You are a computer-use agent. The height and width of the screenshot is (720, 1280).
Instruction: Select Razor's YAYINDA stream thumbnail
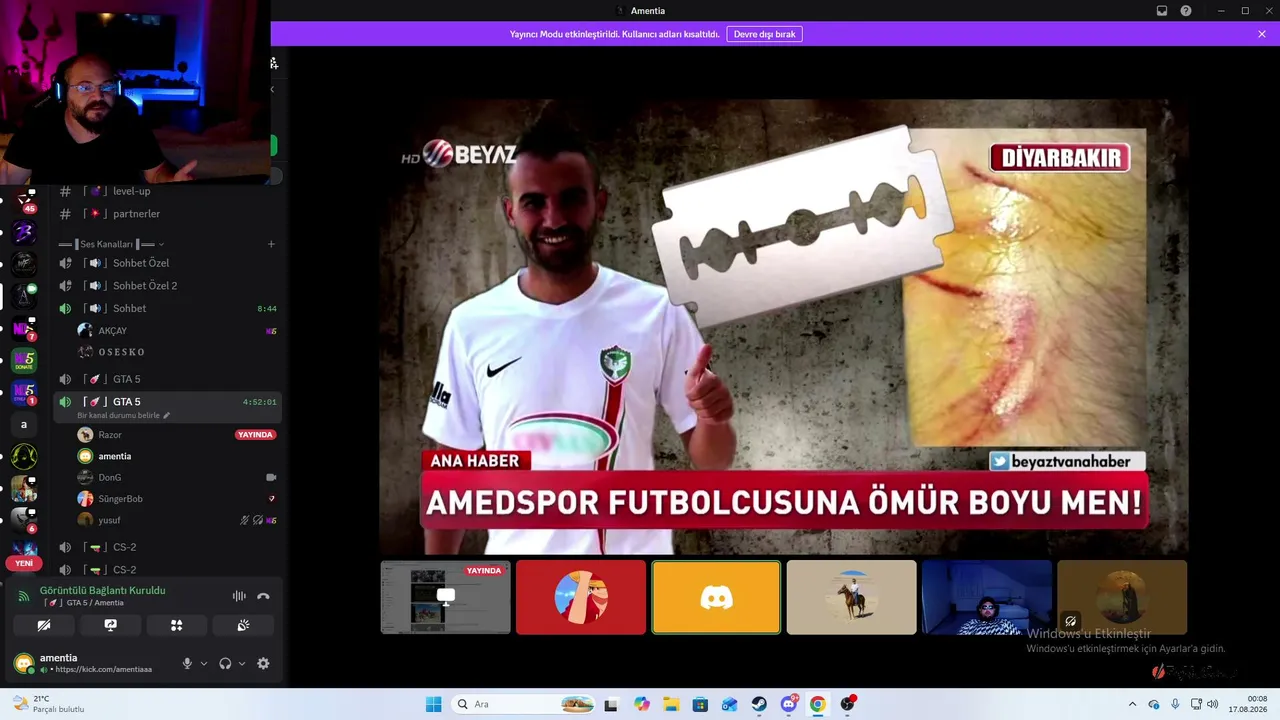[x=446, y=597]
